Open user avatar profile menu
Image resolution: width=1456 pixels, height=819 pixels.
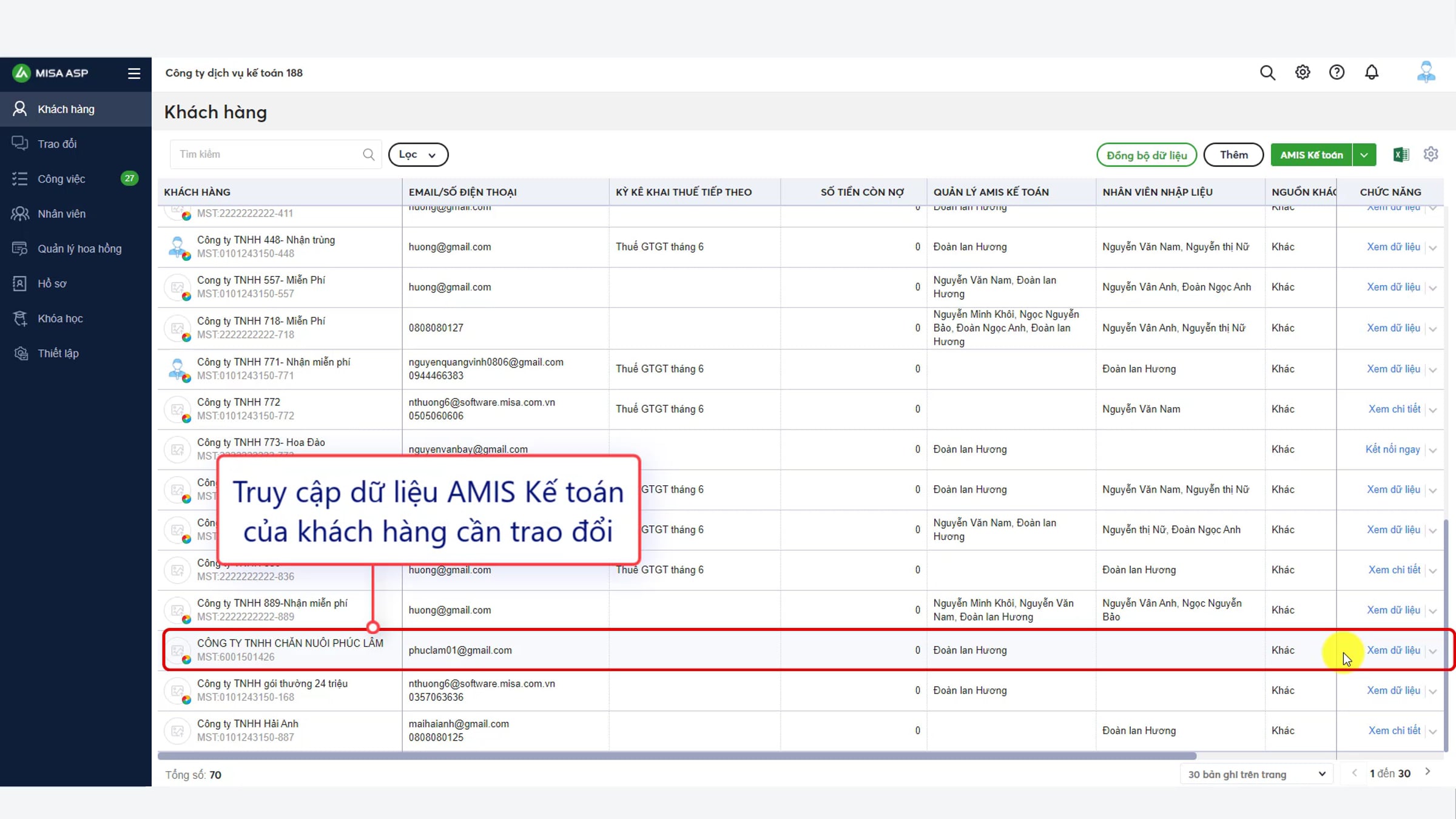coord(1426,72)
